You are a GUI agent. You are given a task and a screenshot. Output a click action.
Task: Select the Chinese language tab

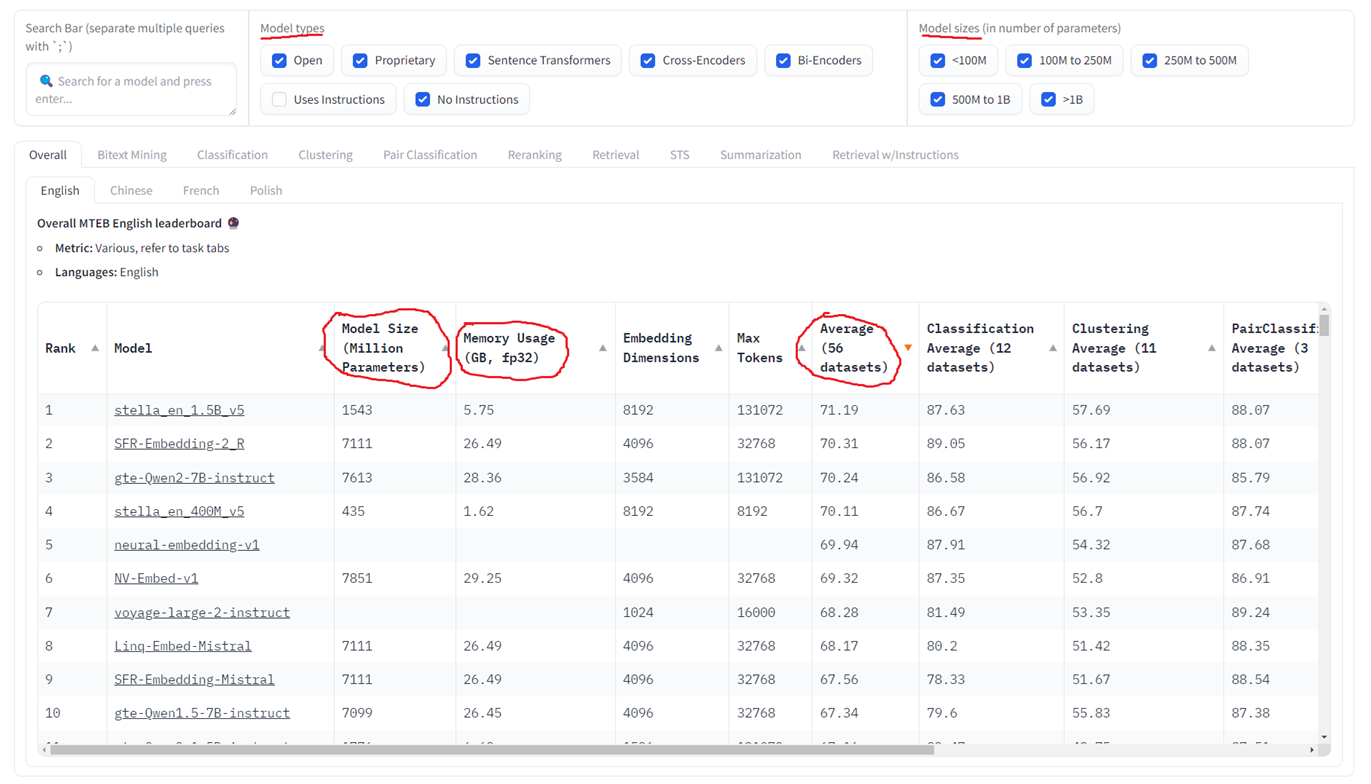[131, 190]
